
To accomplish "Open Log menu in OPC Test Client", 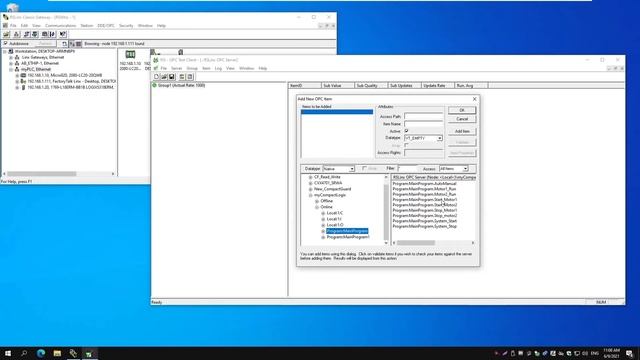I will click(x=218, y=68).
